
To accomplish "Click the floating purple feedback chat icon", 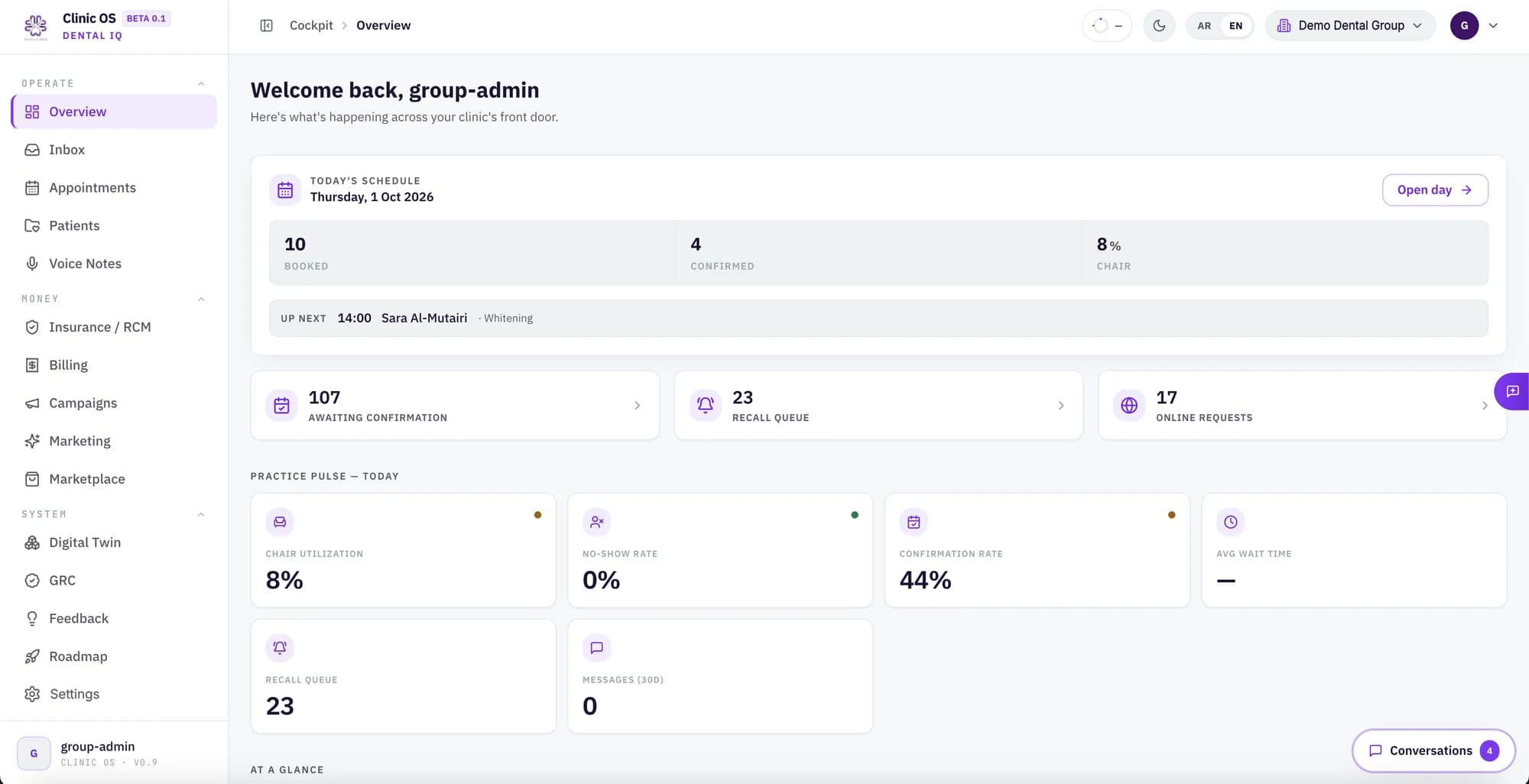I will (x=1512, y=391).
